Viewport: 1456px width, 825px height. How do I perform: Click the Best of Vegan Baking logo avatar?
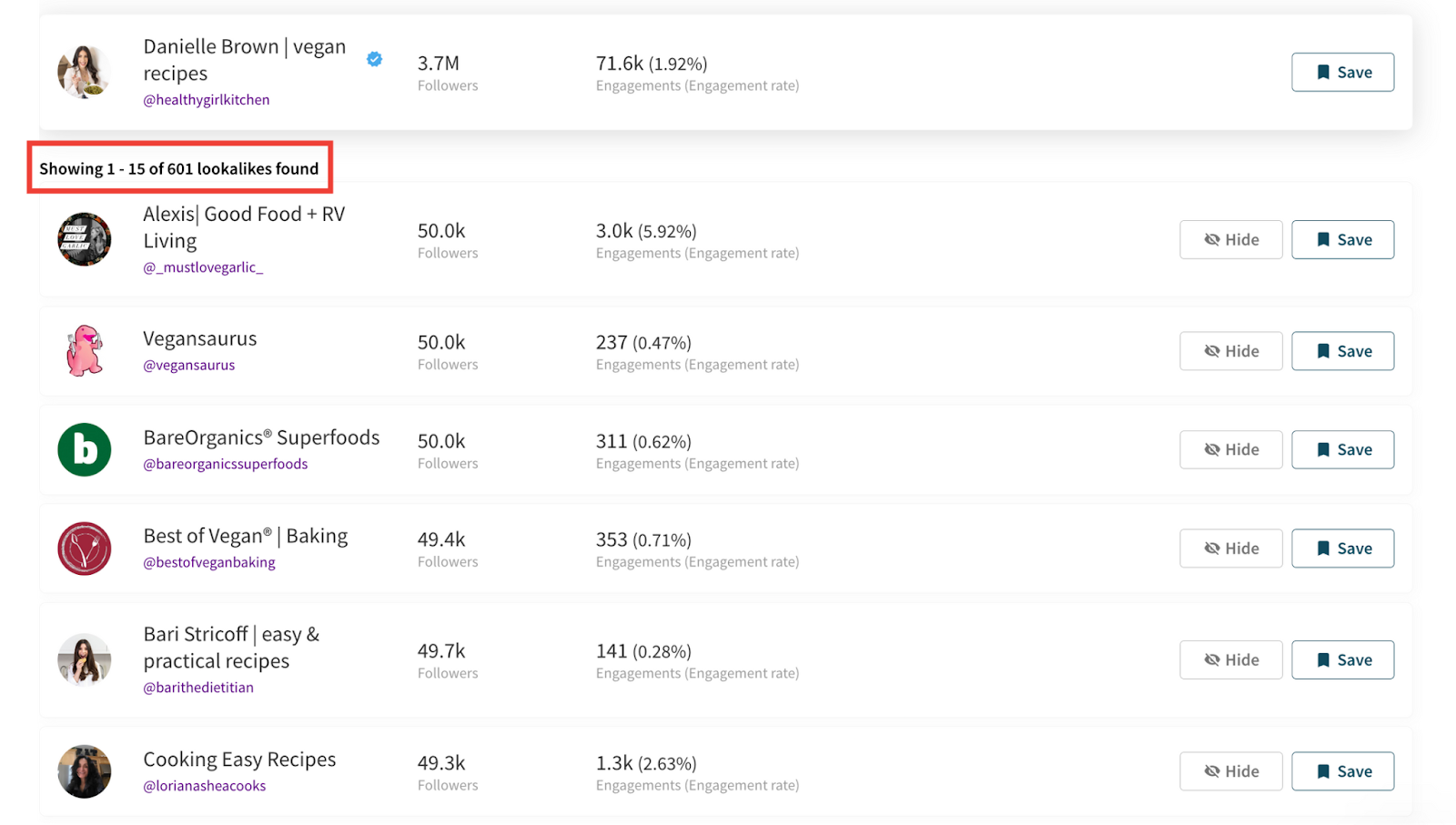pos(84,548)
